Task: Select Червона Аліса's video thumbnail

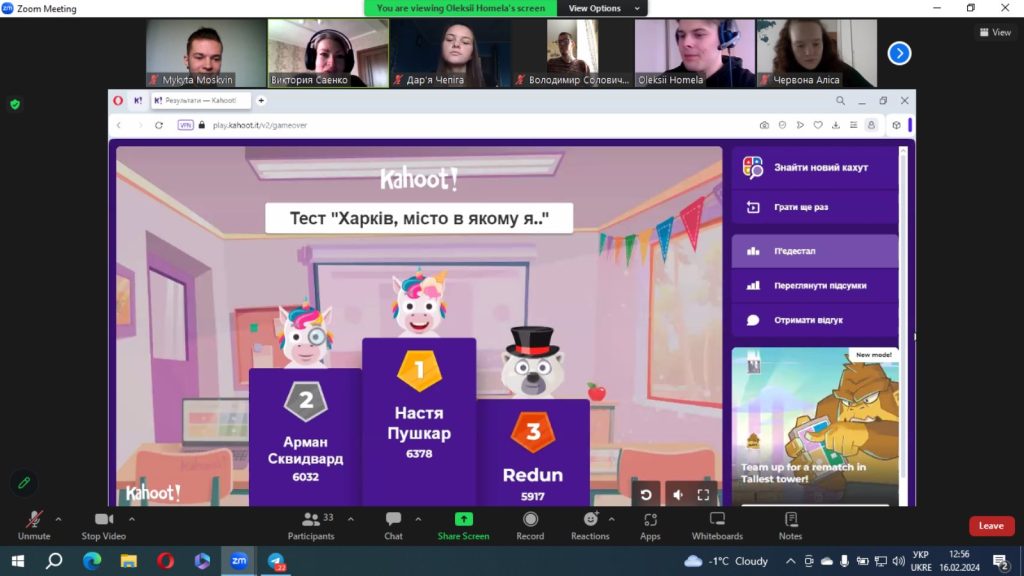Action: point(816,53)
